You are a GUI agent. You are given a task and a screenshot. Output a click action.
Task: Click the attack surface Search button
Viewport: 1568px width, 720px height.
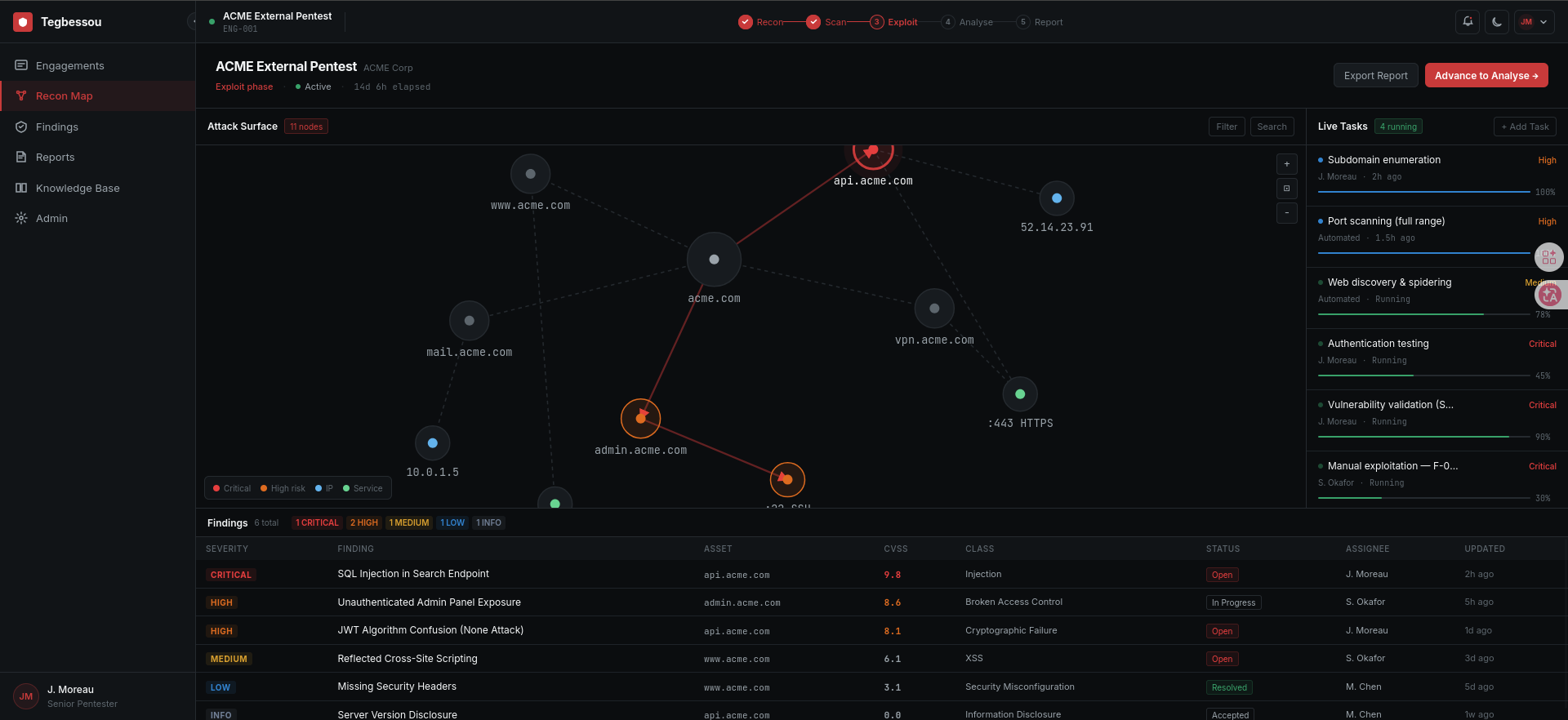(x=1272, y=127)
